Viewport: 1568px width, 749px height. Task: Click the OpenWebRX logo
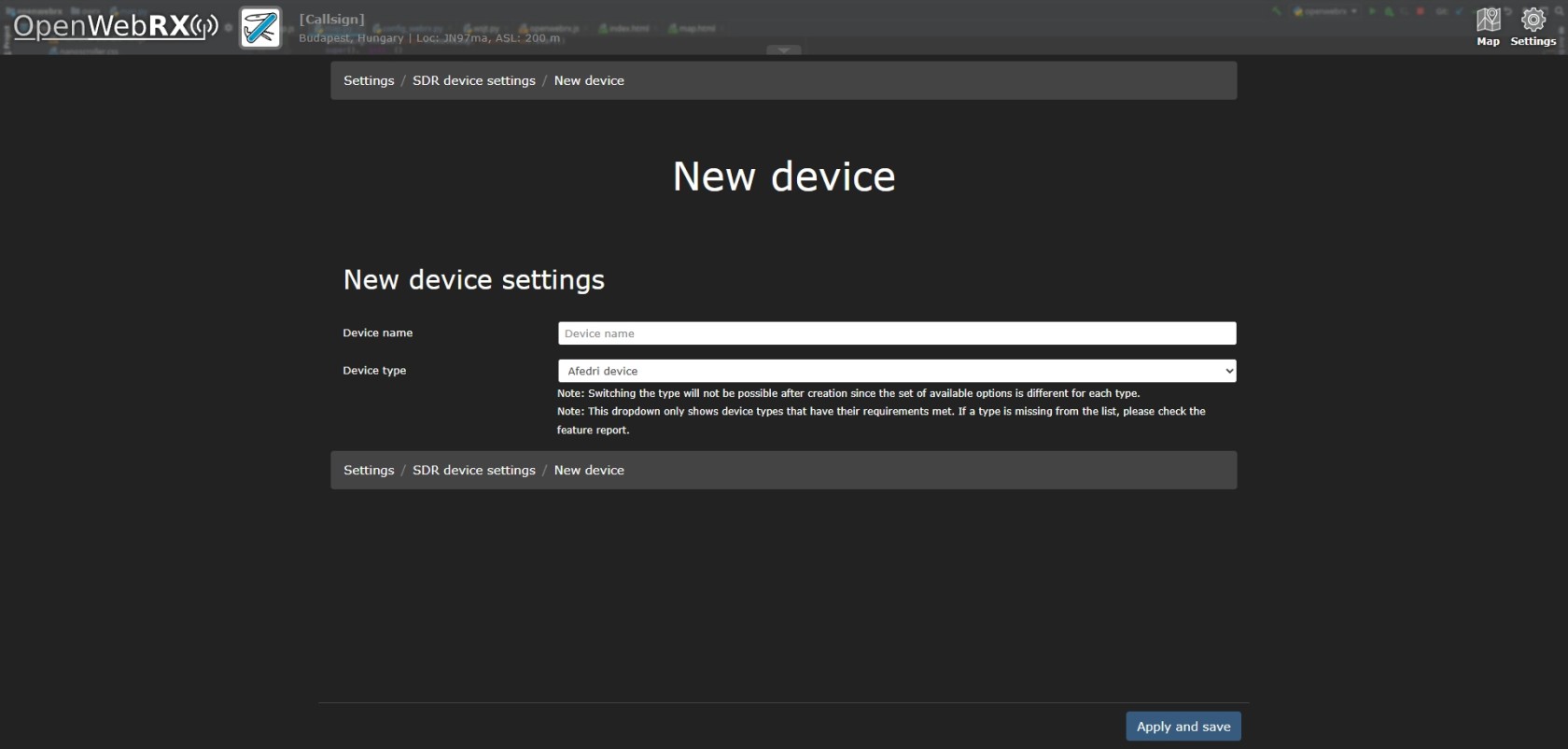click(116, 26)
